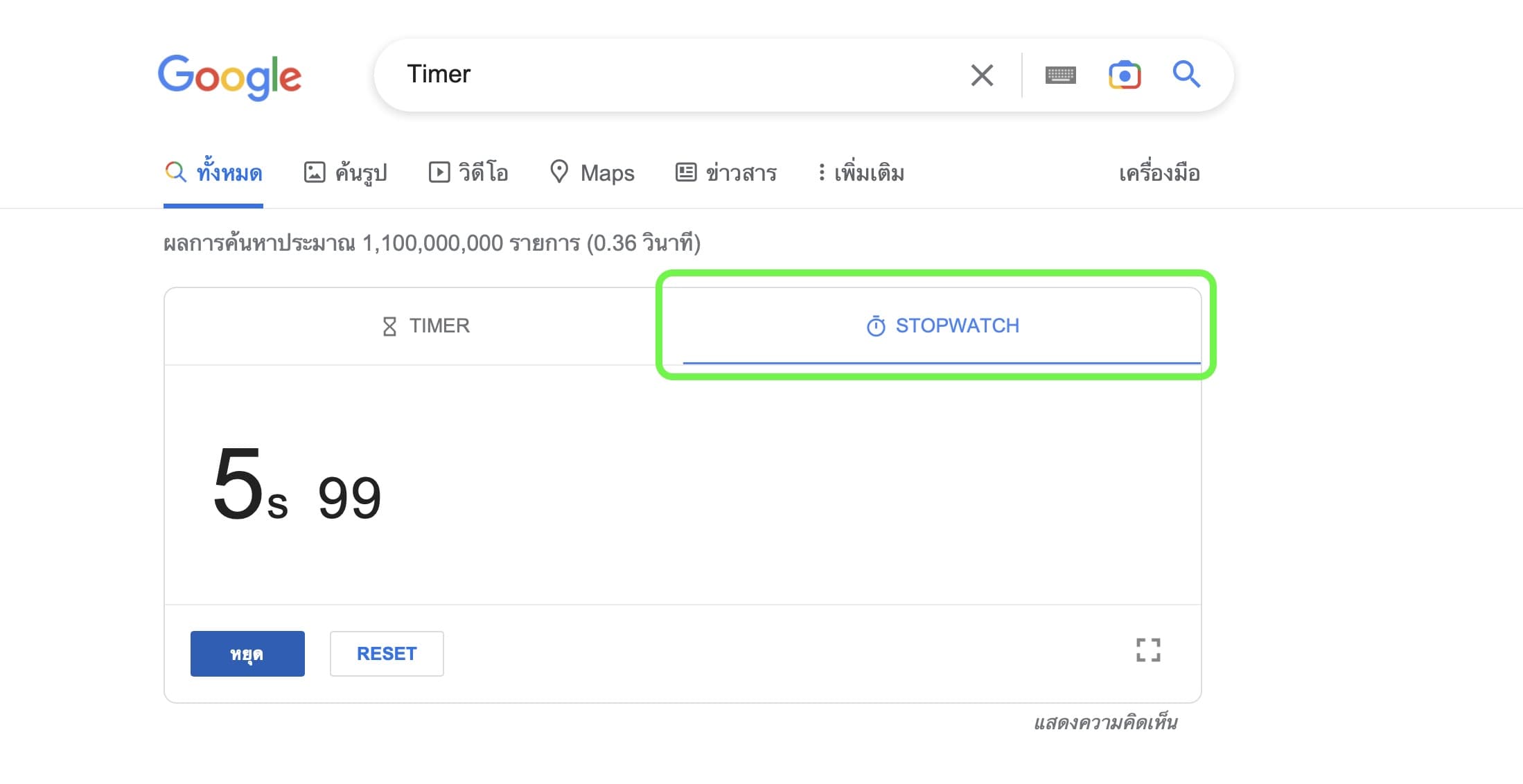
Task: Open the ข่าวสาร news tab
Action: click(726, 172)
